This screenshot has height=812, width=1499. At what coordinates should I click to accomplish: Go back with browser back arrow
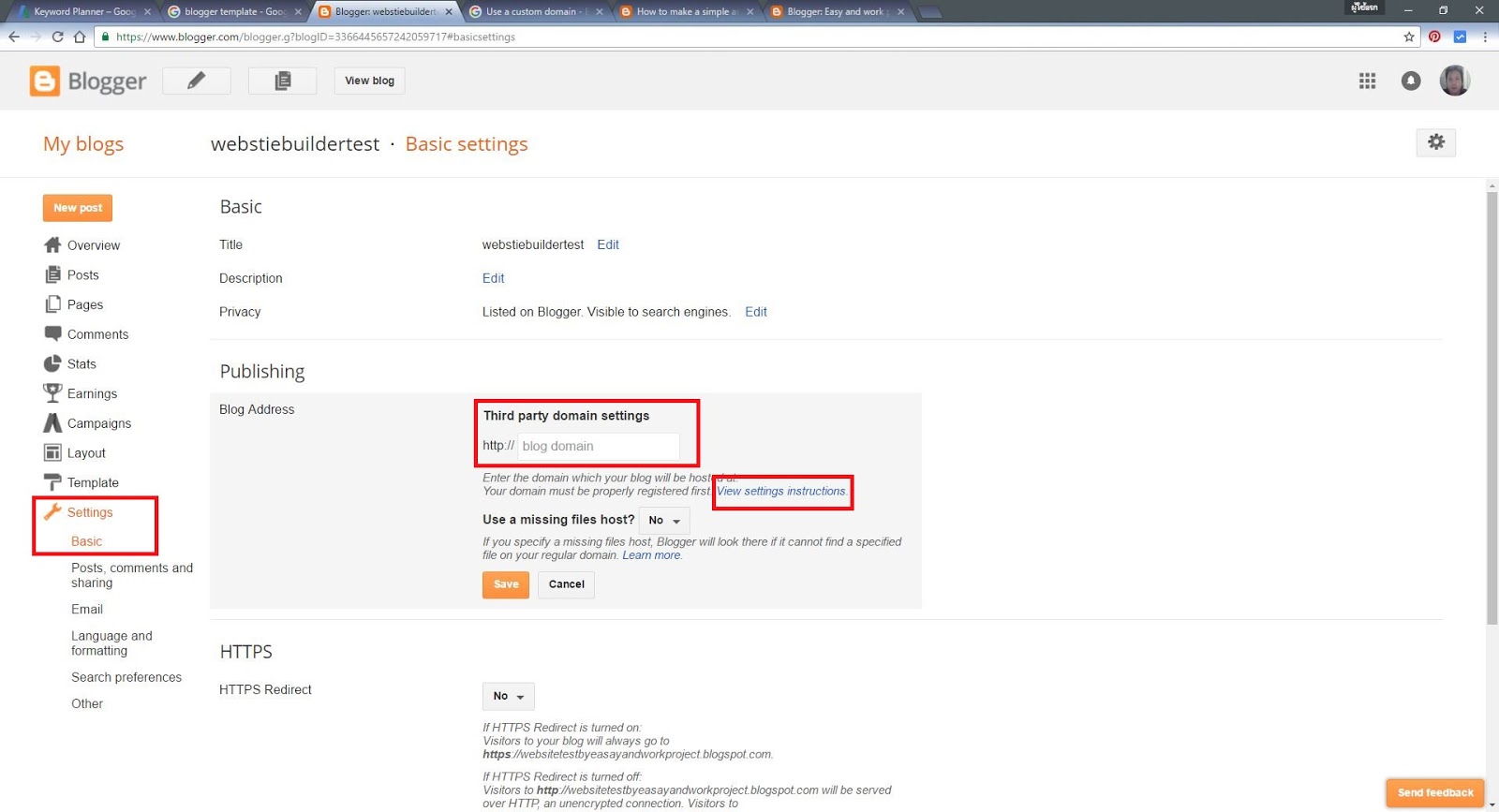pyautogui.click(x=13, y=37)
